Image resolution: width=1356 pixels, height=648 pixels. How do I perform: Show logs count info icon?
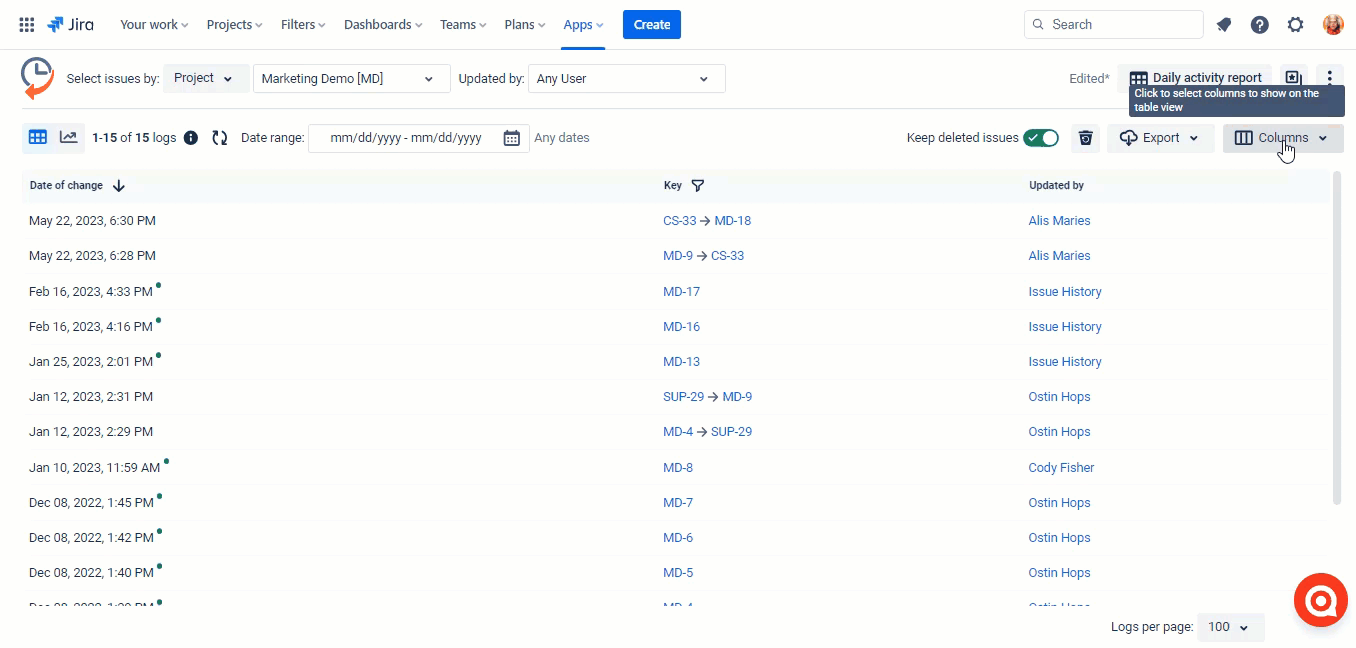[191, 138]
